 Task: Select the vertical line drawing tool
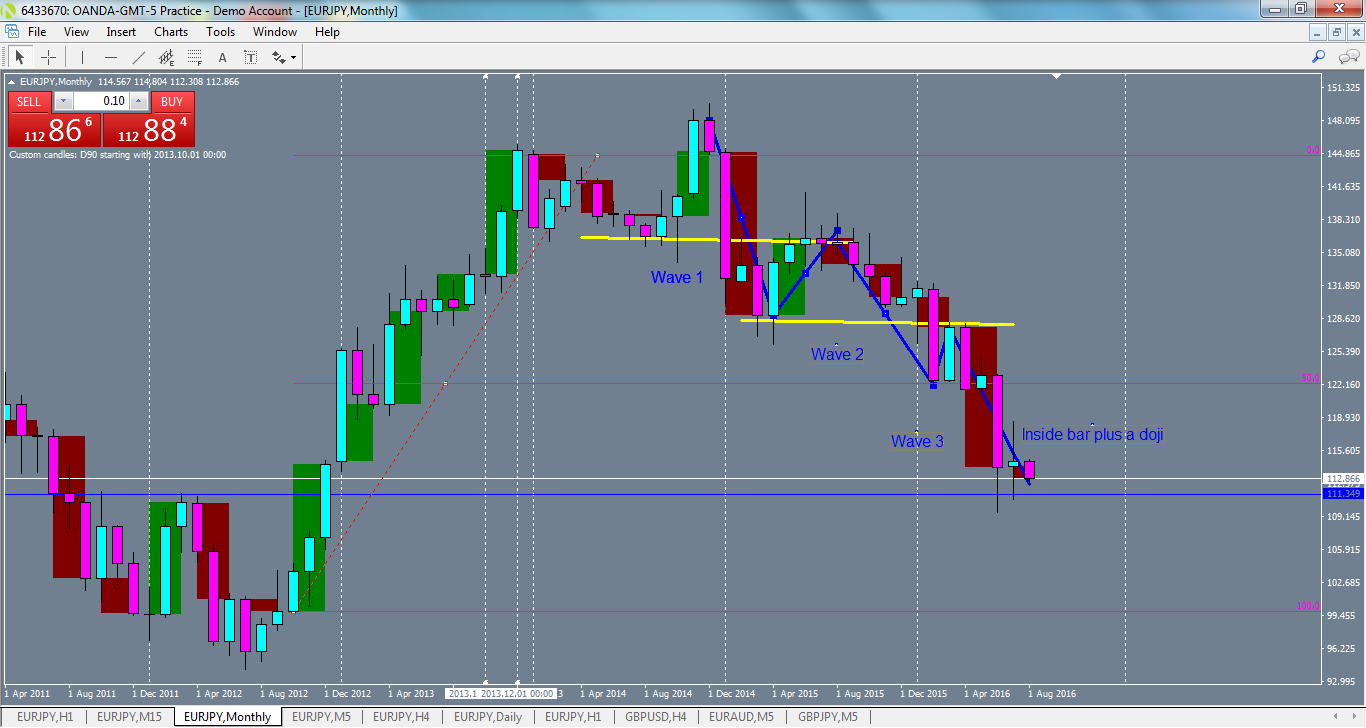(x=82, y=57)
